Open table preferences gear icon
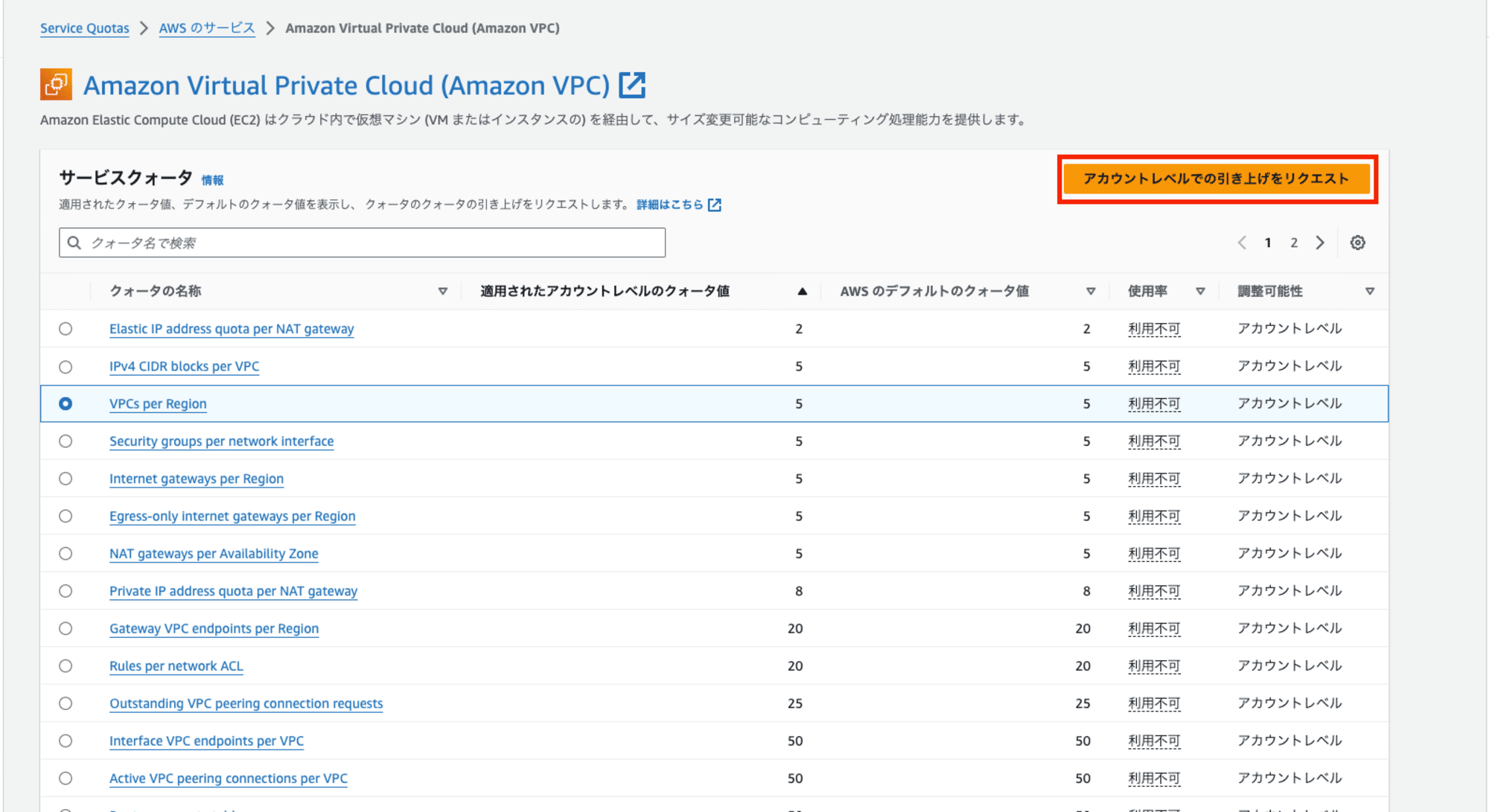This screenshot has width=1489, height=812. (x=1357, y=243)
